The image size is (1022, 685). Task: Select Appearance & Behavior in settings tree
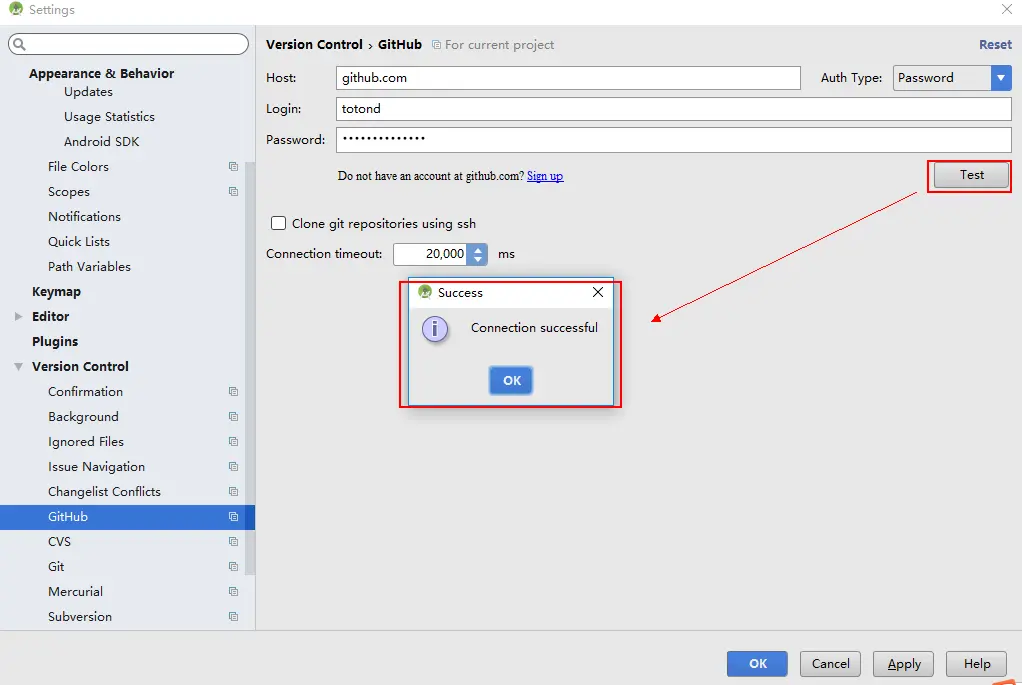101,74
